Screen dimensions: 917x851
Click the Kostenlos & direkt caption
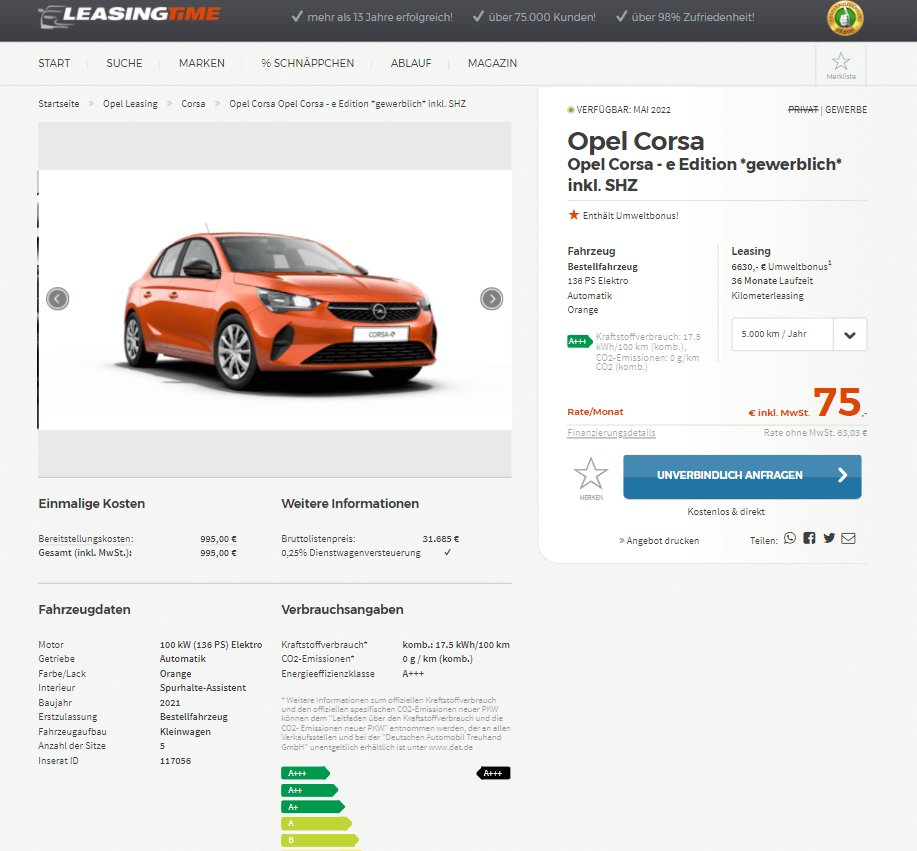[726, 512]
